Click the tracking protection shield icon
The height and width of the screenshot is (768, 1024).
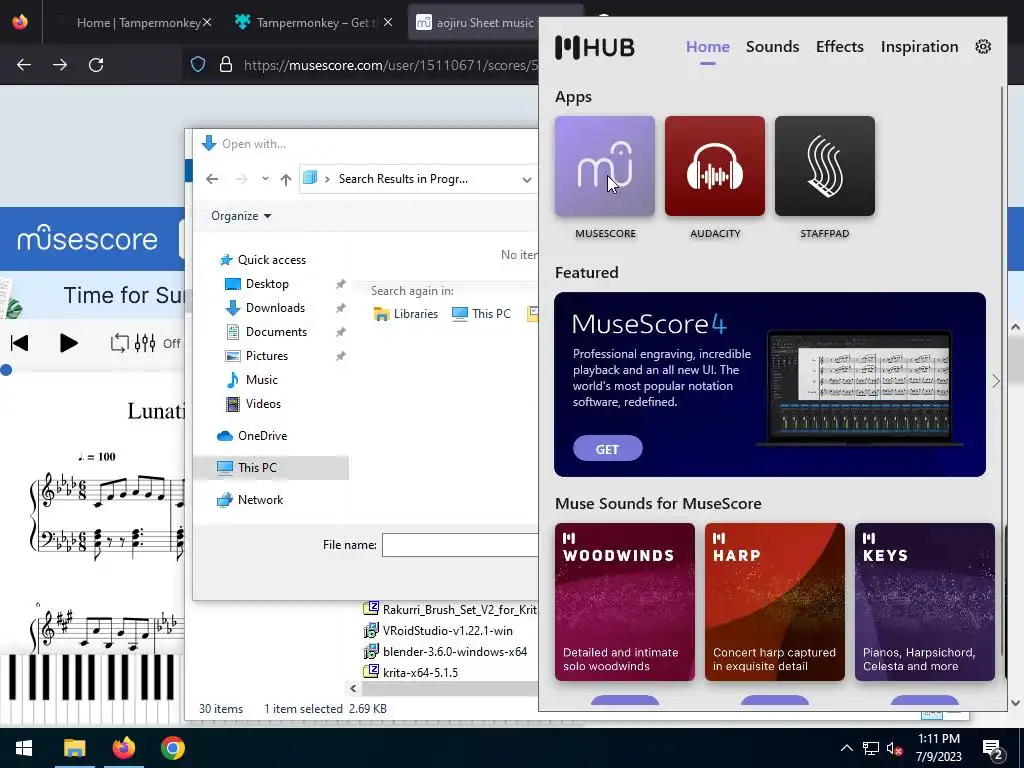click(198, 65)
